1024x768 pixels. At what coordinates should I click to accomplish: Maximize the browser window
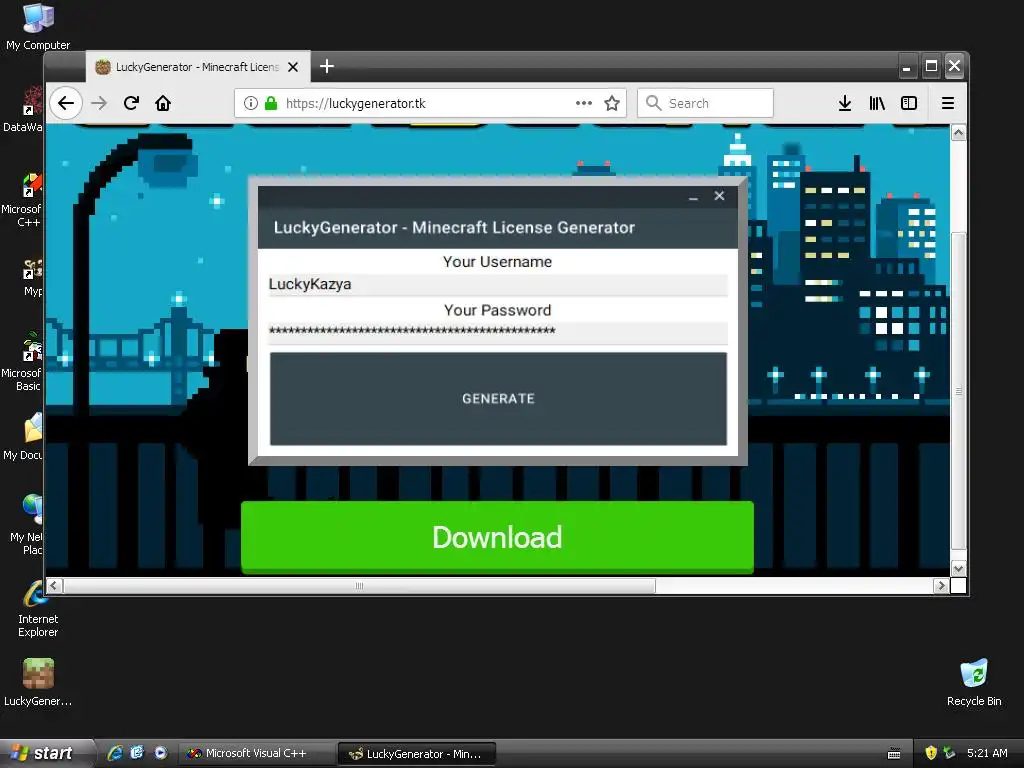tap(931, 66)
